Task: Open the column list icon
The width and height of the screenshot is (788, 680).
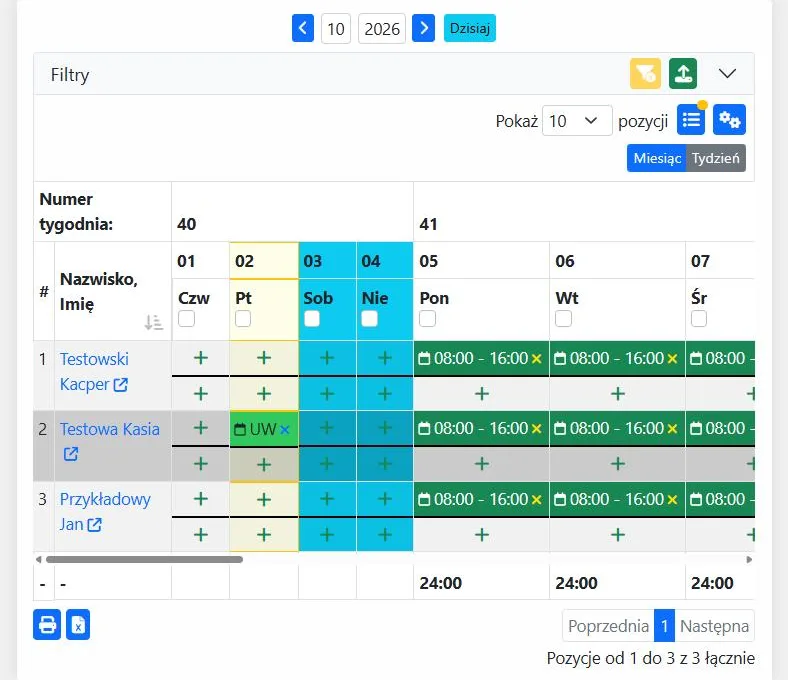Action: tap(691, 120)
